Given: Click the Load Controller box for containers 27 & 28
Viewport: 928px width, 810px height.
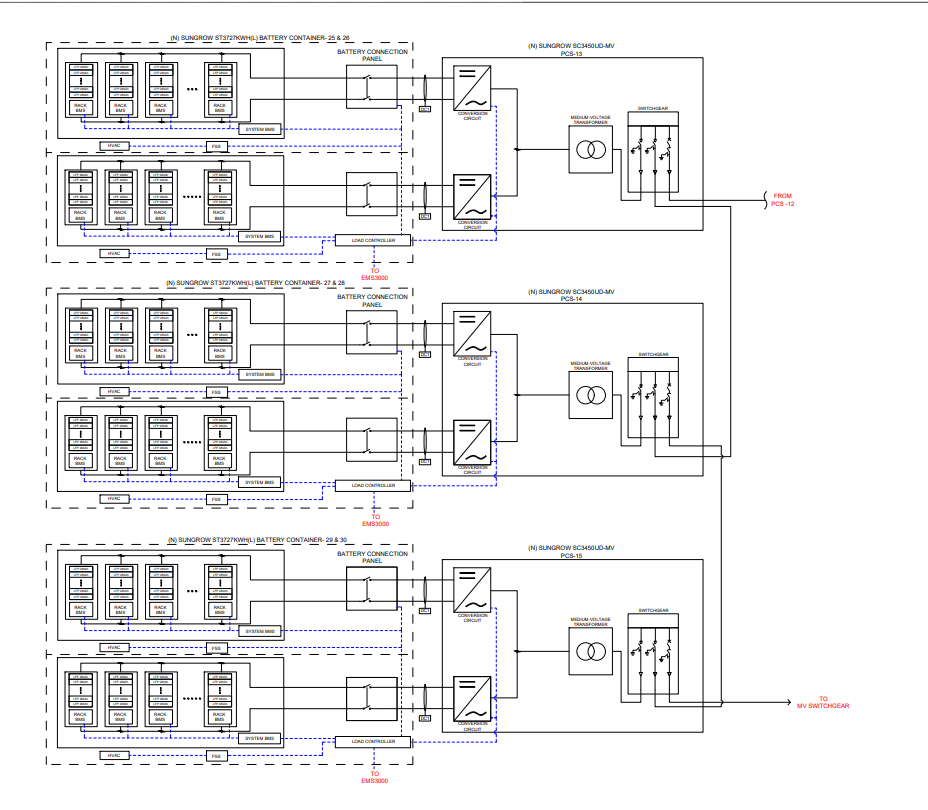Looking at the screenshot, I should 372,486.
